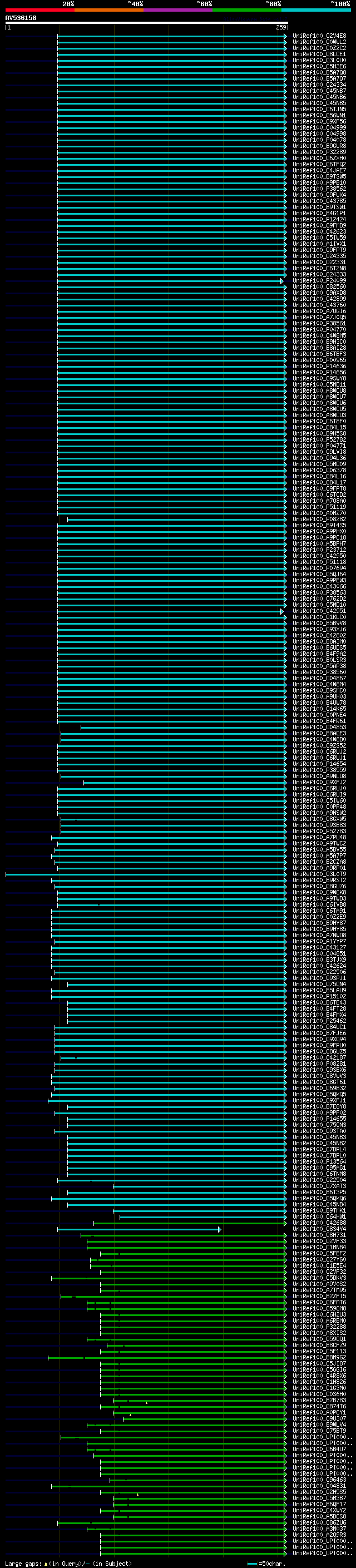This screenshot has height=1568, width=356.
Task: Click the UniRef100_B4G1P1 hit name
Action: pyautogui.click(x=319, y=214)
